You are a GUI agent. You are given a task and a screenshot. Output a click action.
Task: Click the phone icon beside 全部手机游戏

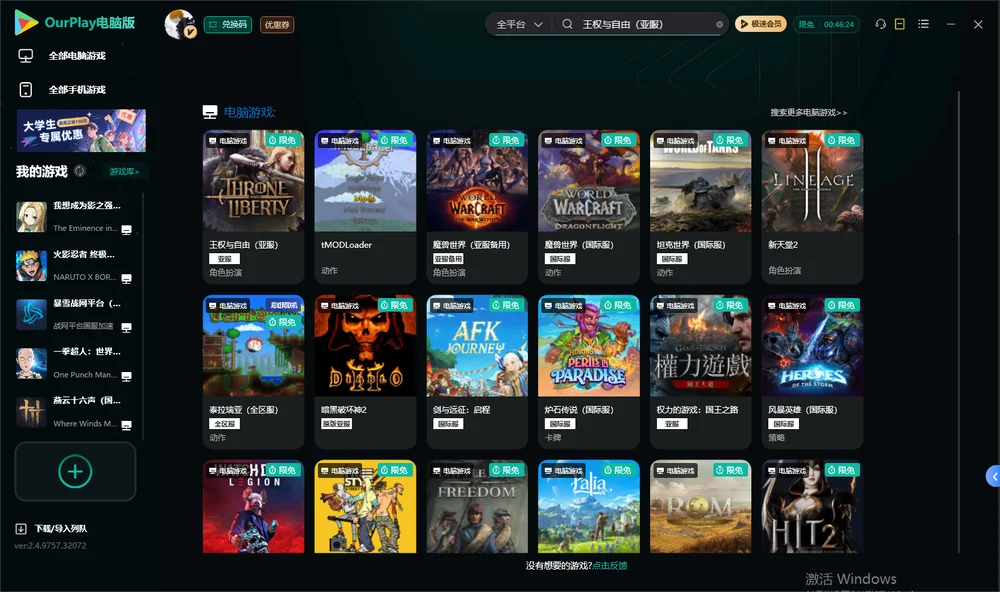(x=26, y=89)
